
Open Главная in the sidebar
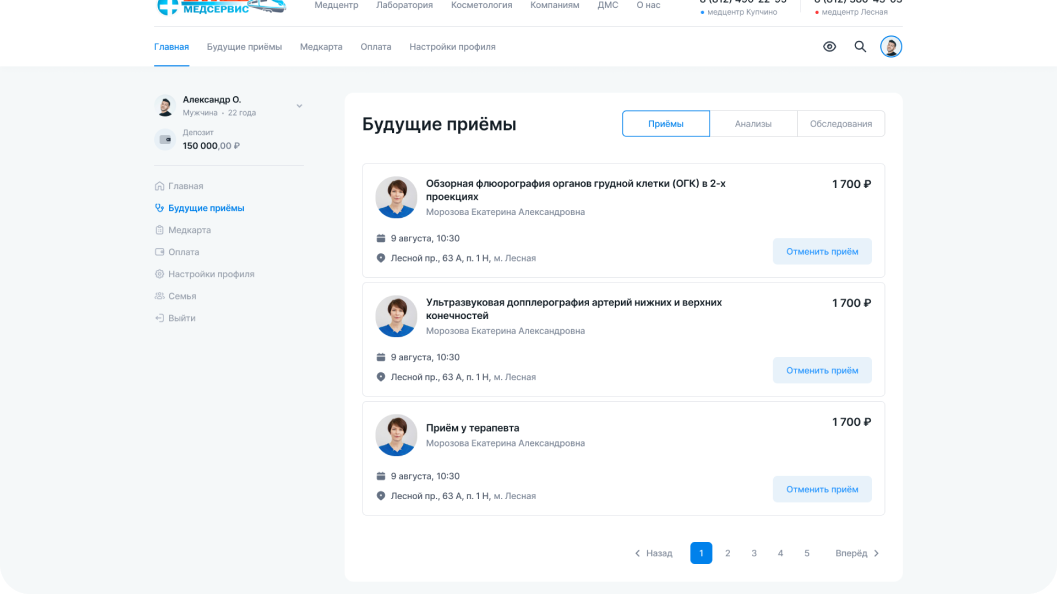(x=185, y=186)
